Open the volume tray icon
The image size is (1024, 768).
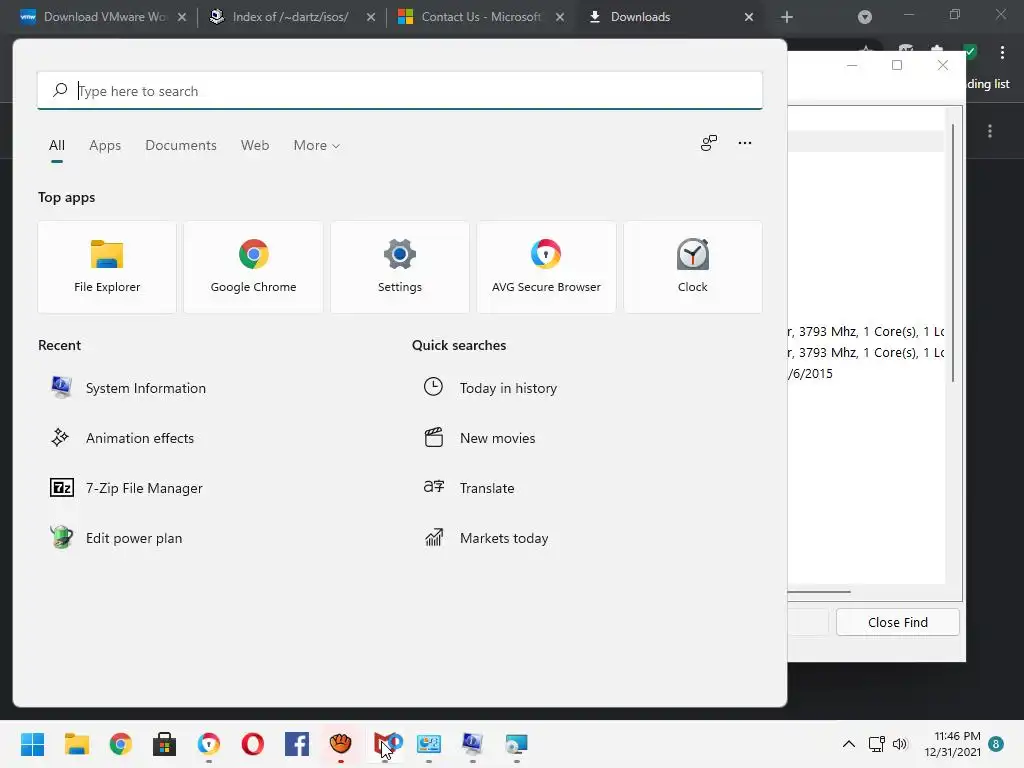[x=900, y=744]
